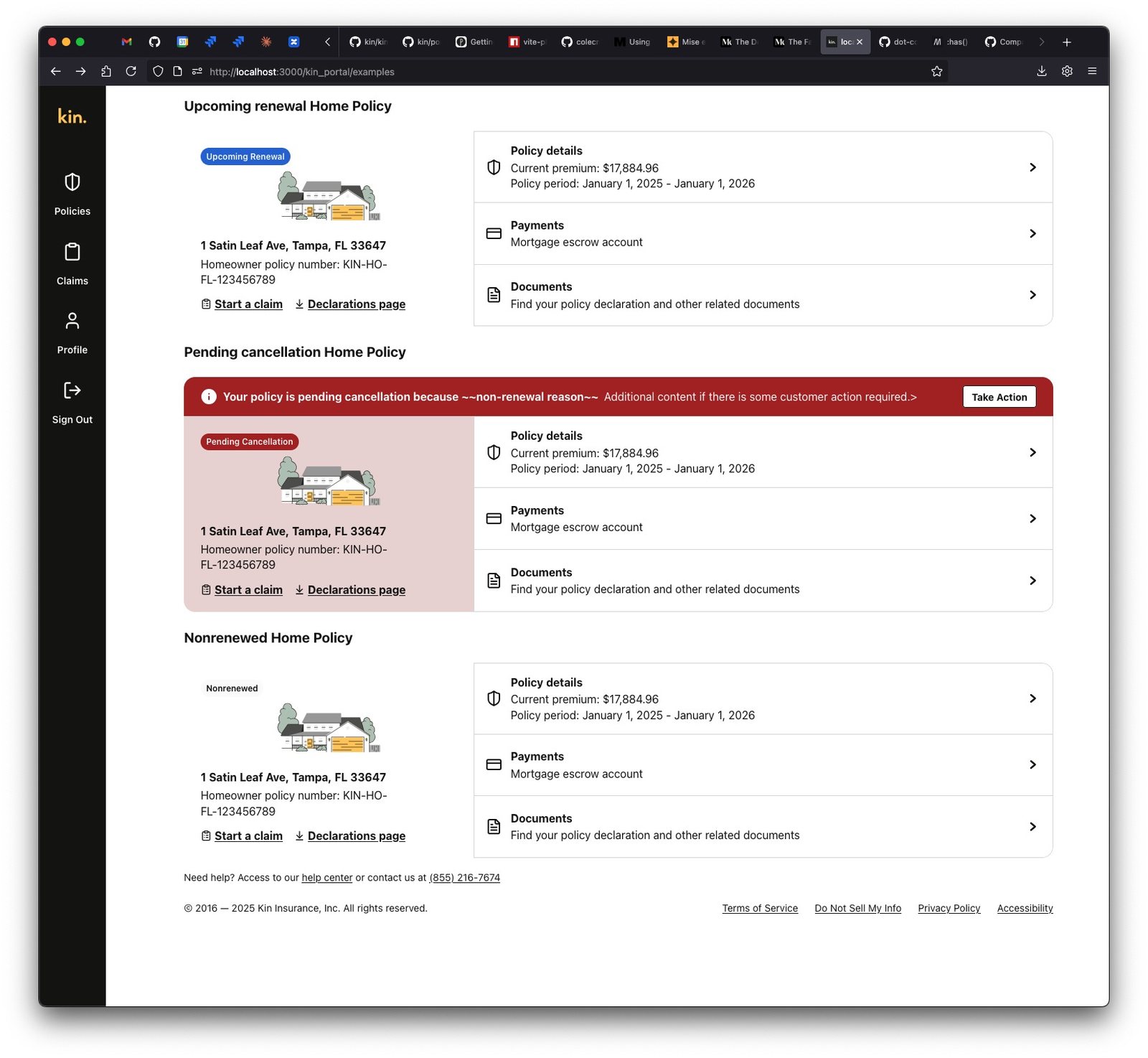Open Documents for the Nonrenewed policy

click(x=763, y=827)
